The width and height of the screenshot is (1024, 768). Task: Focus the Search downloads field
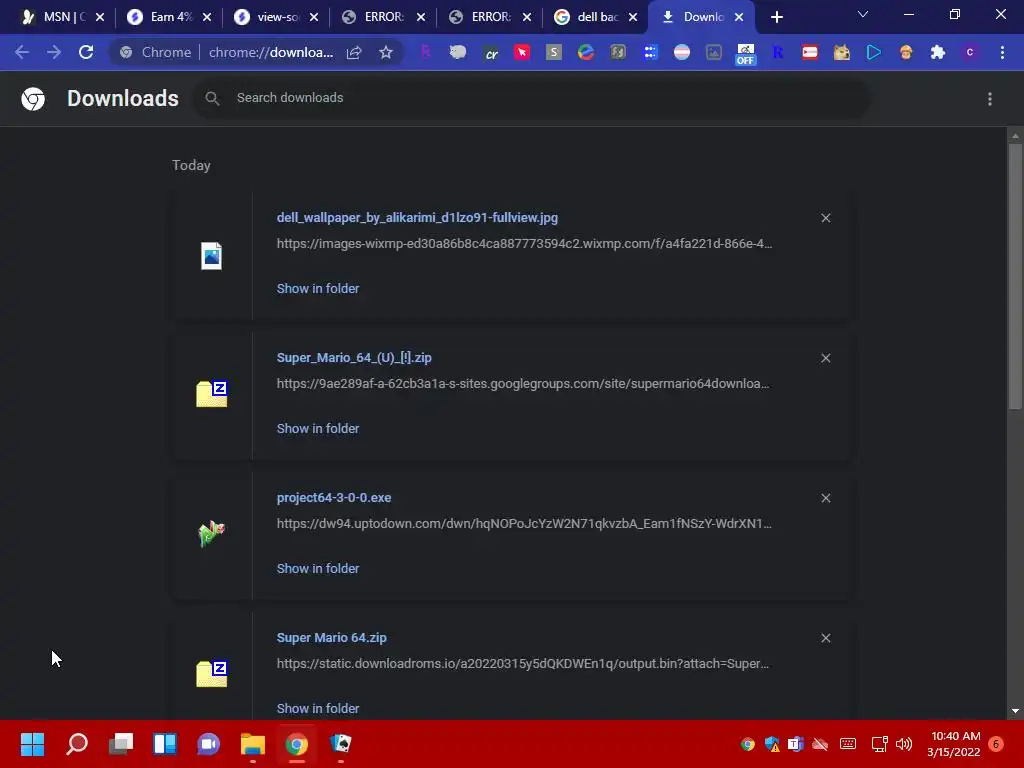(x=532, y=98)
